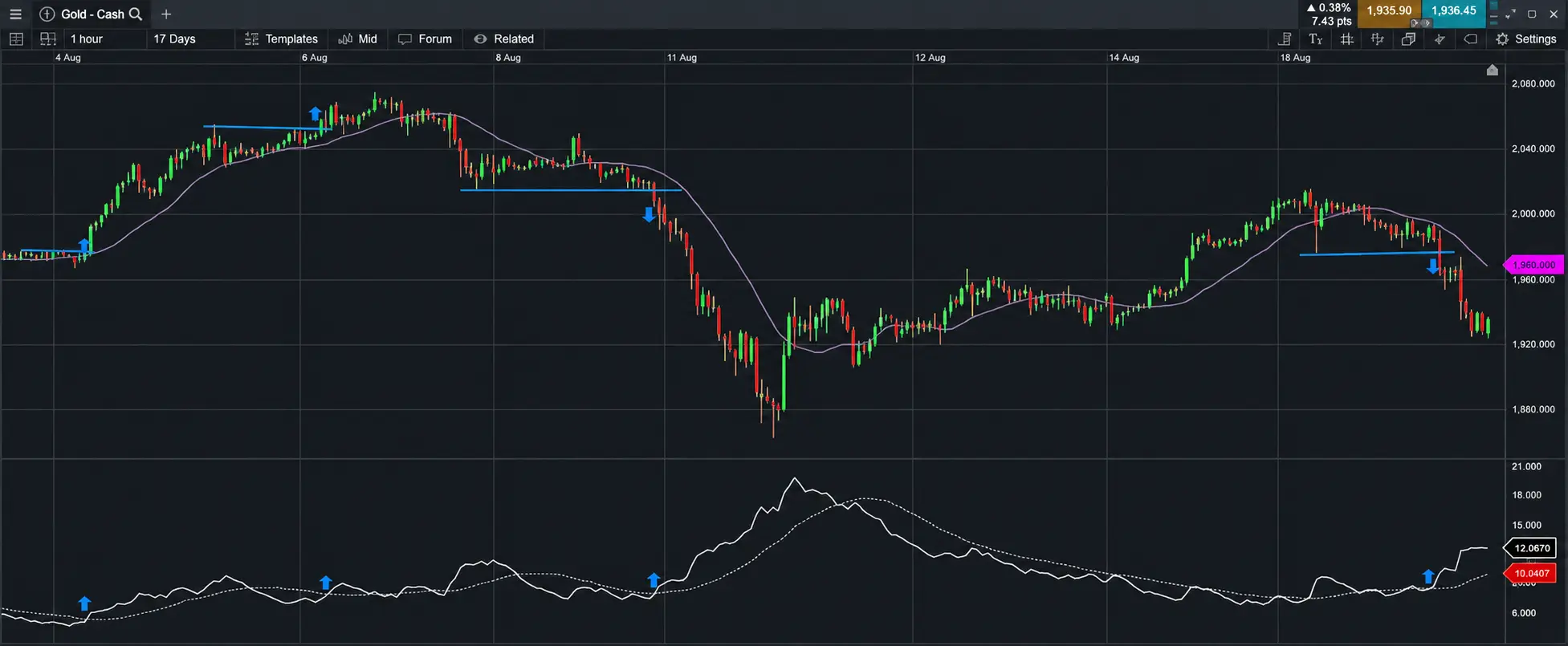Click the buy price 1,936.45
1568x646 pixels.
(1454, 11)
